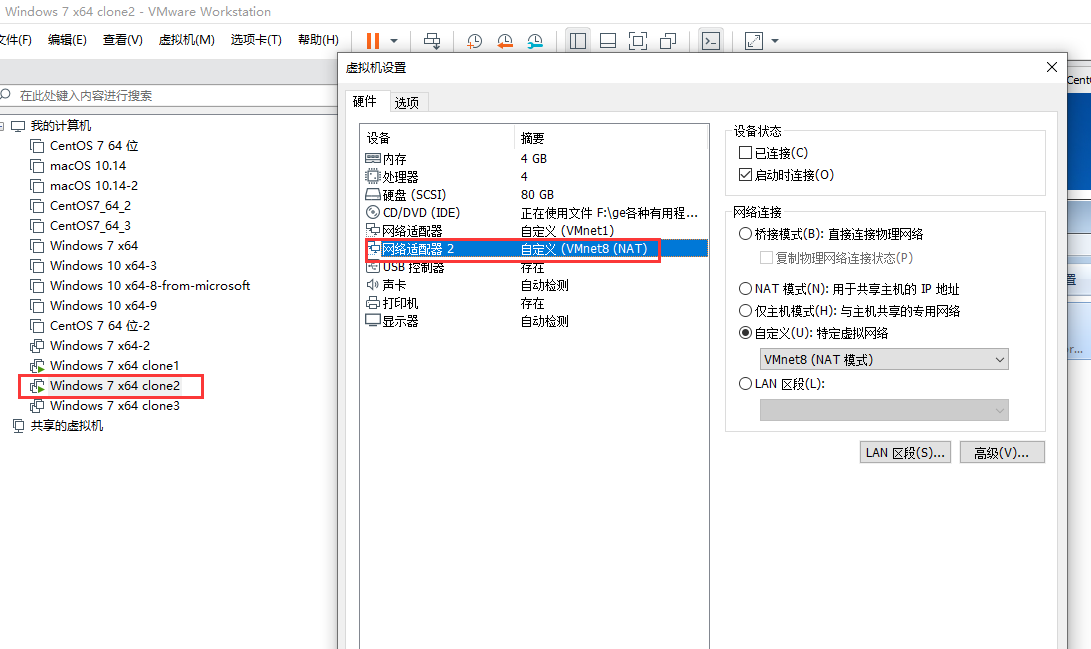1091x649 pixels.
Task: Select Windows 7 x64 clone2 entry
Action: point(114,385)
